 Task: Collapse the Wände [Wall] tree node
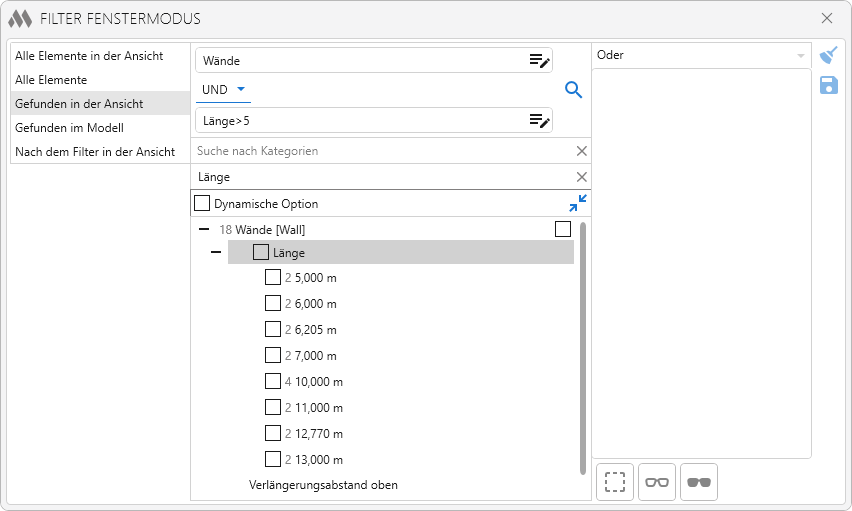click(x=204, y=230)
